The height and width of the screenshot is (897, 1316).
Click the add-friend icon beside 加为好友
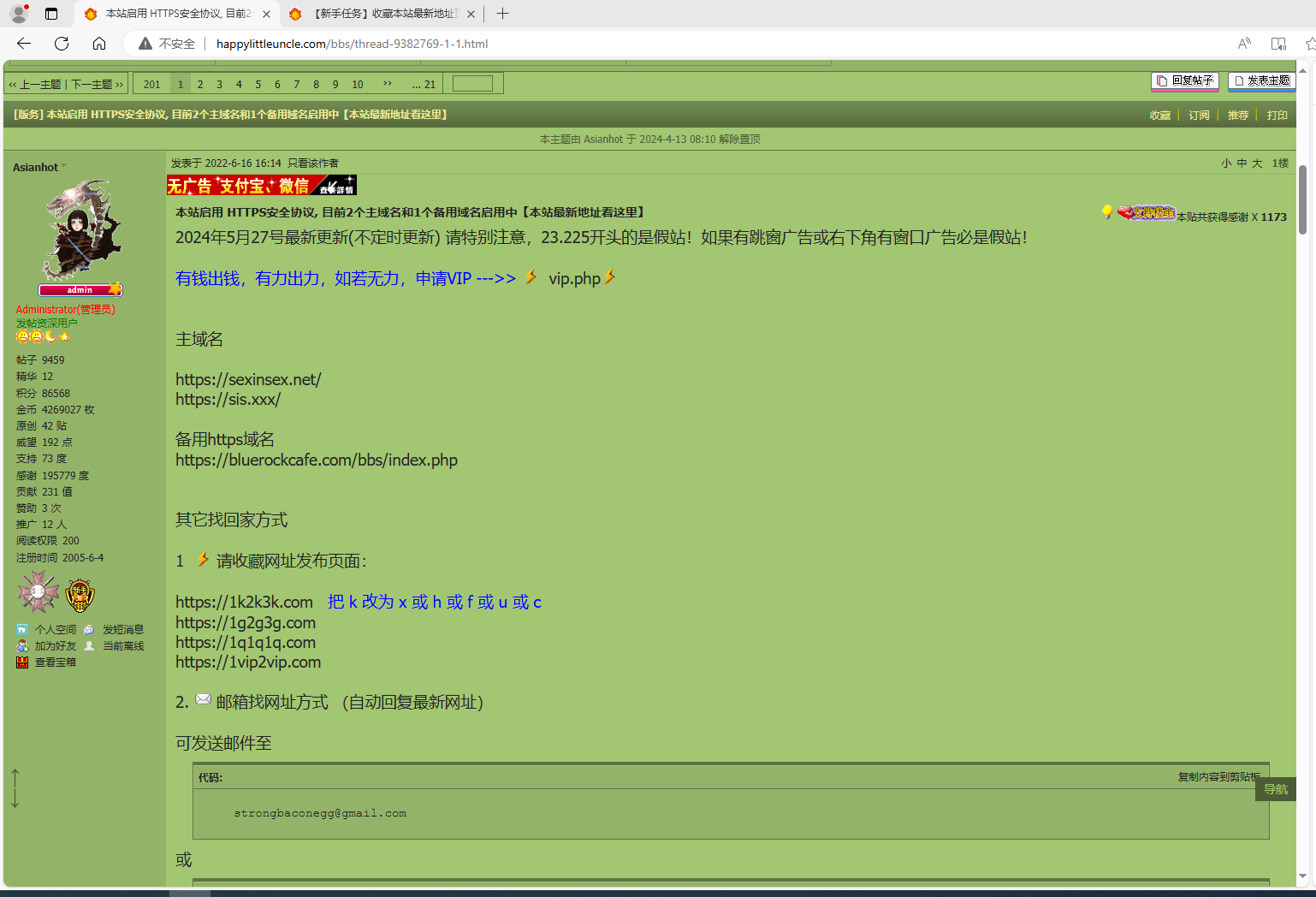point(22,645)
